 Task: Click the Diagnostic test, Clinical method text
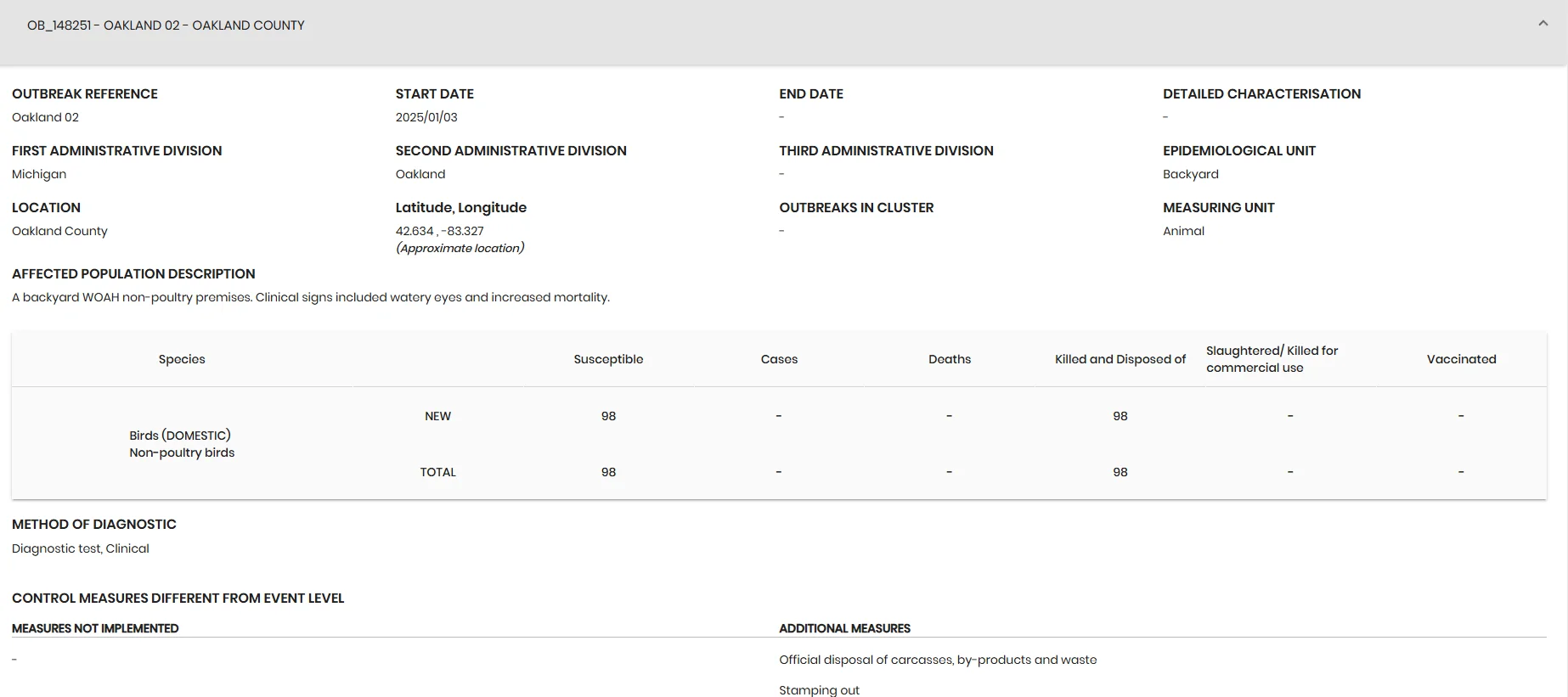pyautogui.click(x=81, y=548)
